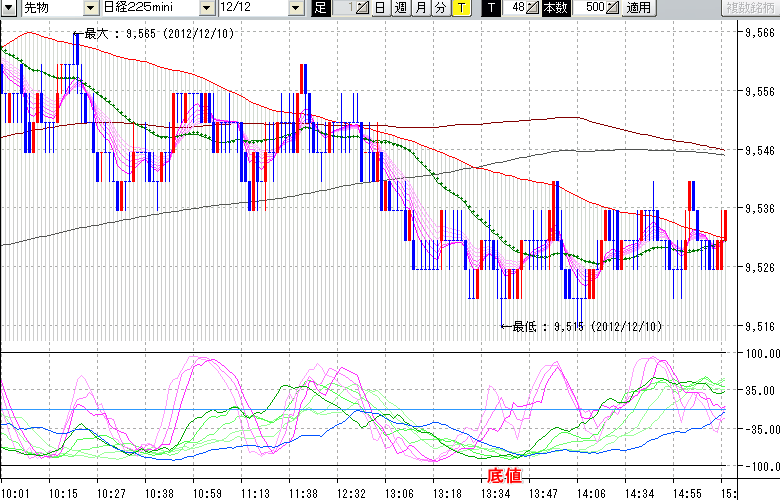The width and height of the screenshot is (780, 500).
Task: Focus the T value field showing 48
Action: pyautogui.click(x=516, y=8)
